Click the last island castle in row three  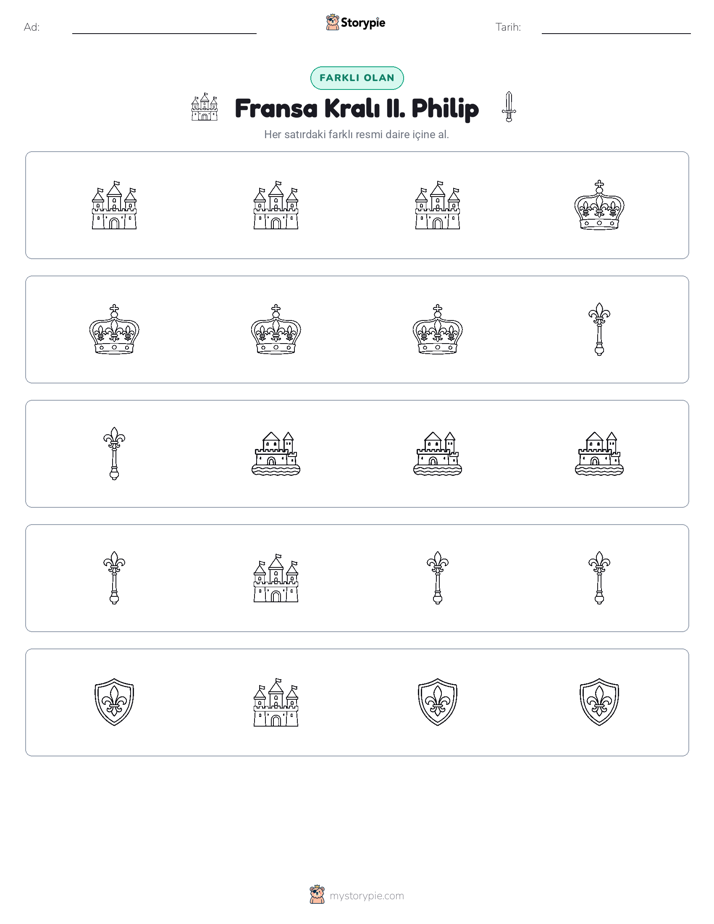tap(599, 454)
